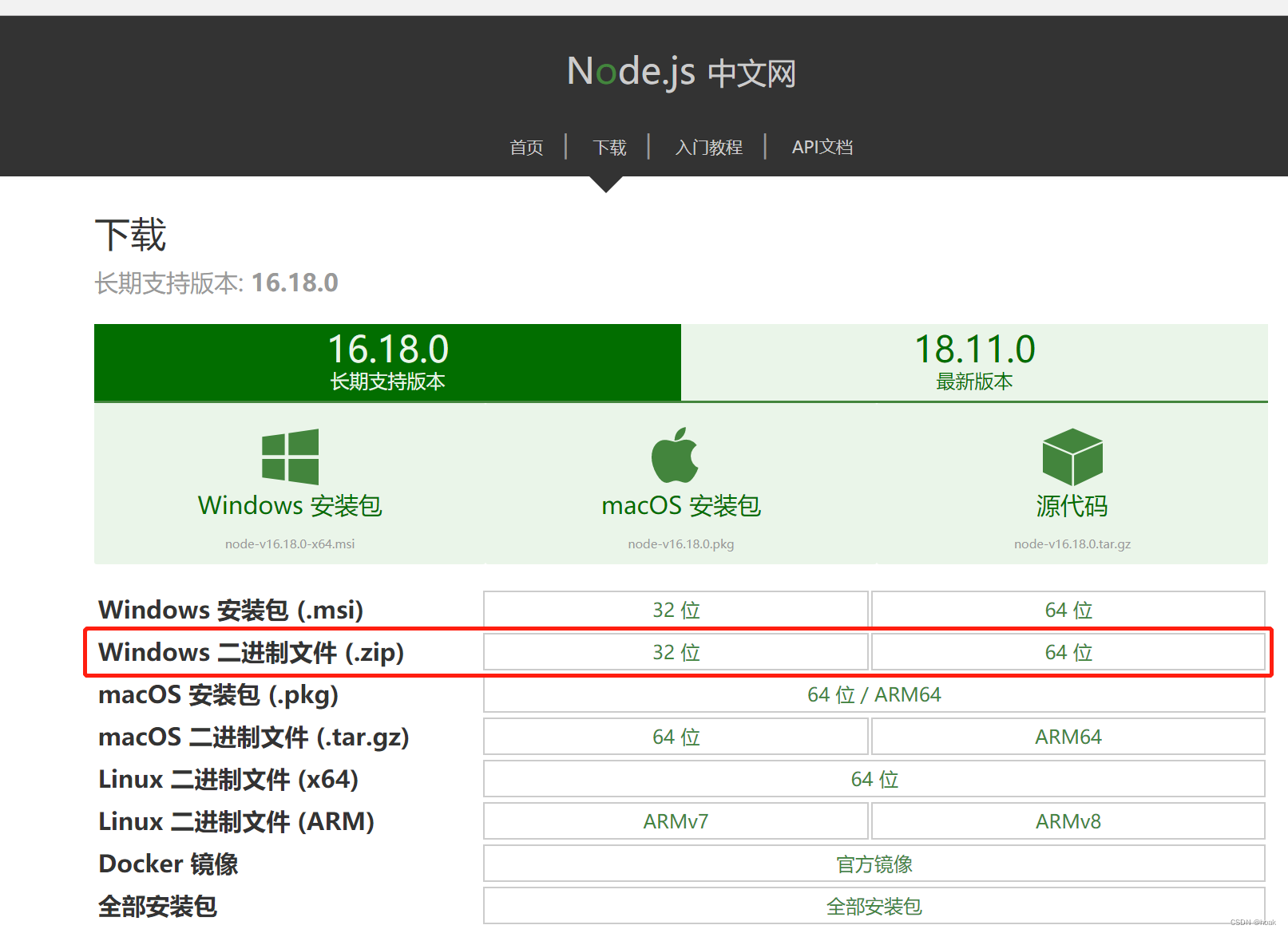Open the API文档 menu item
The width and height of the screenshot is (1288, 933).
(822, 148)
